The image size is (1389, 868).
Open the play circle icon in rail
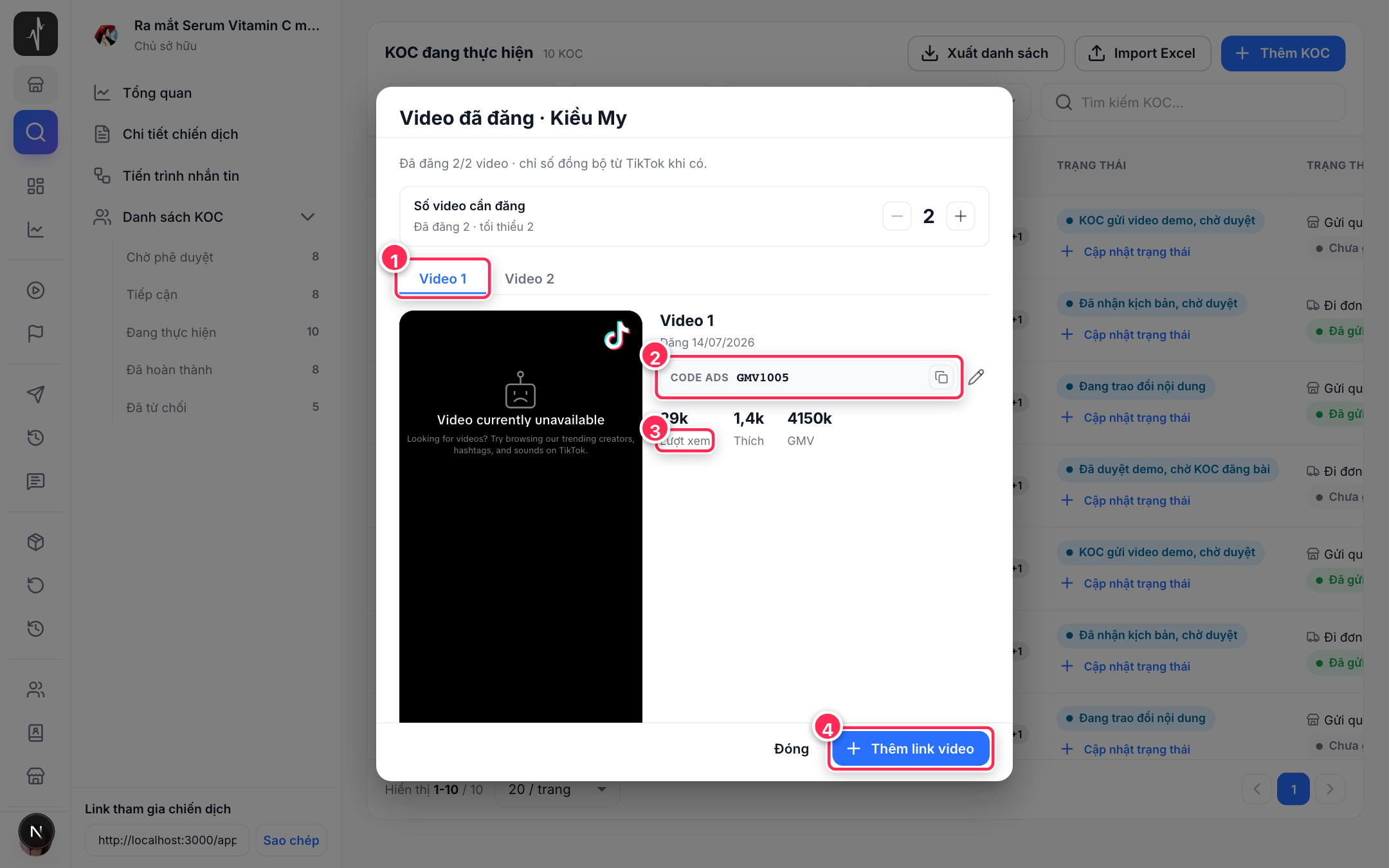pyautogui.click(x=36, y=290)
